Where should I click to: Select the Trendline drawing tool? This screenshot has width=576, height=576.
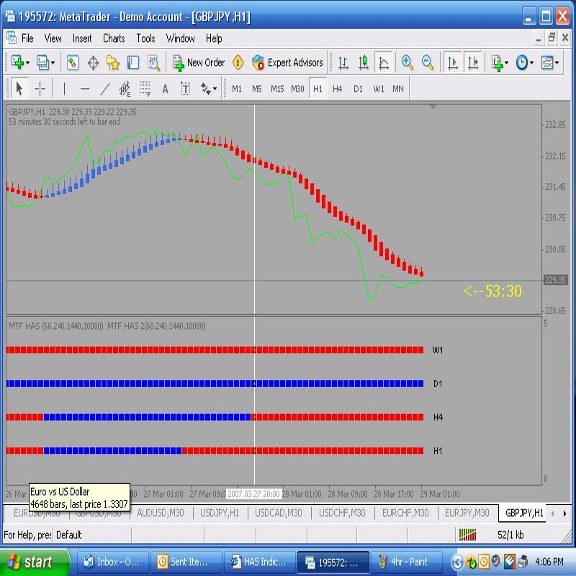click(105, 89)
